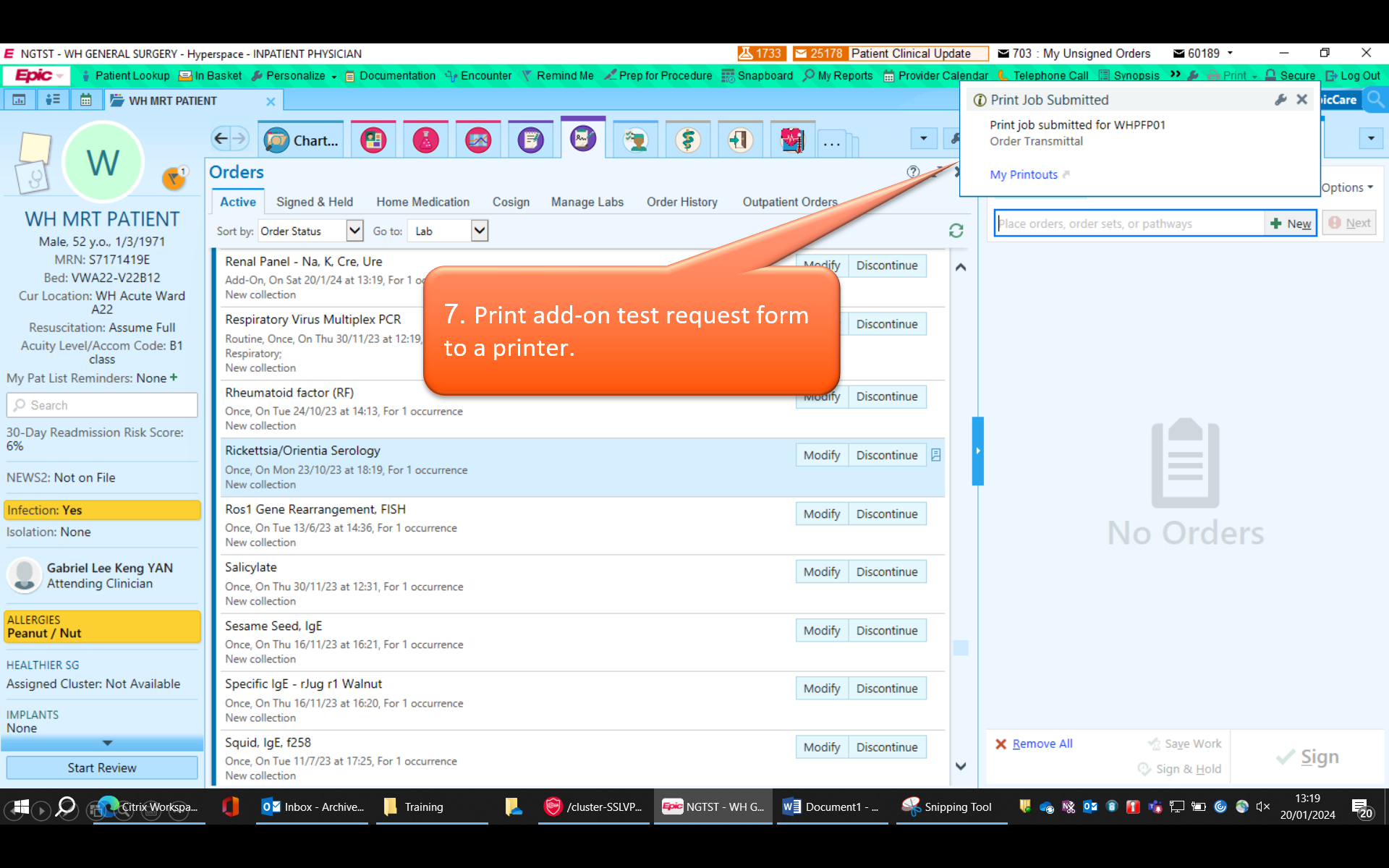
Task: Open the Chart Review activity tab
Action: click(302, 140)
